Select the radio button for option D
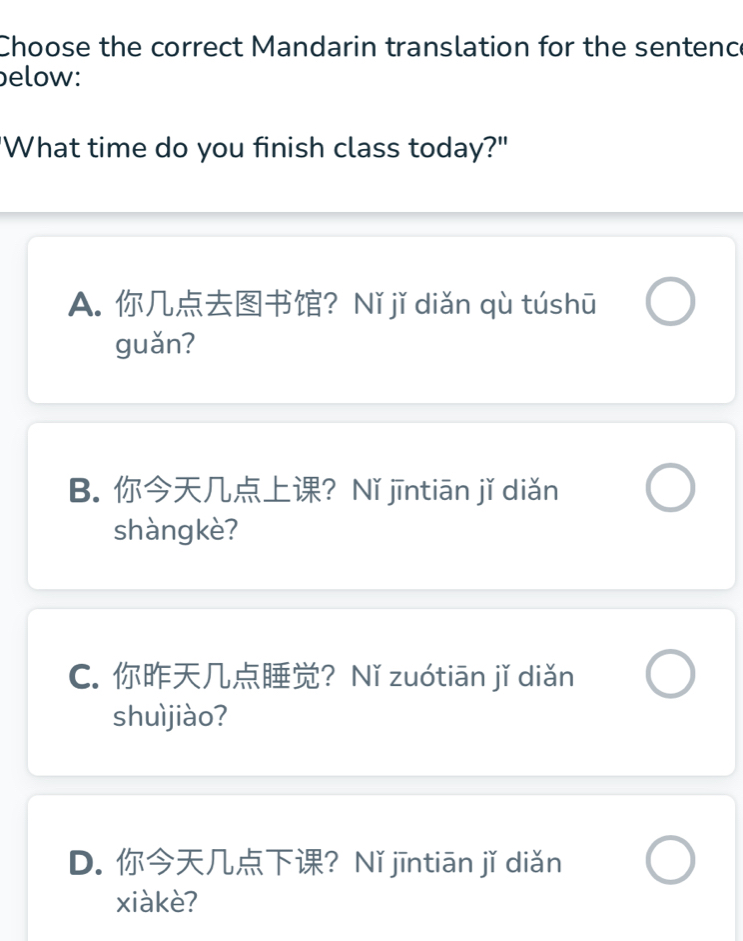The width and height of the screenshot is (743, 941). click(x=669, y=861)
